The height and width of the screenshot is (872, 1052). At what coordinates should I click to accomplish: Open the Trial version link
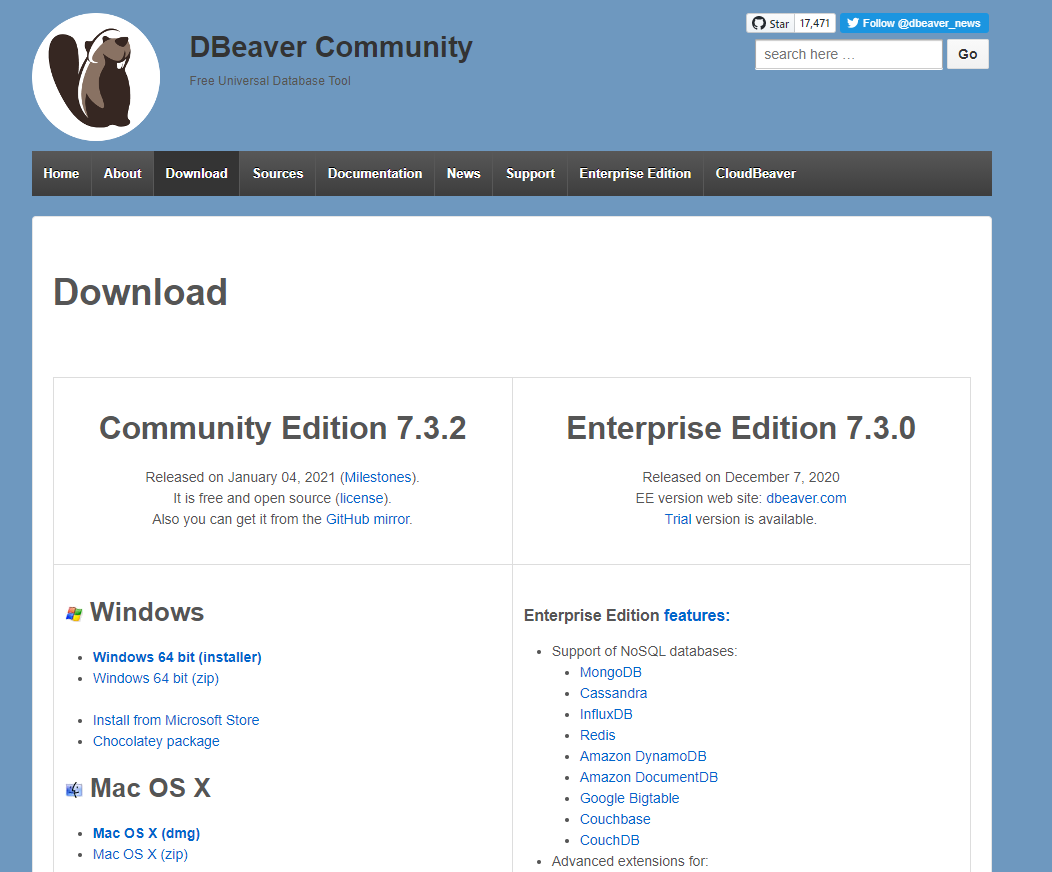(678, 519)
